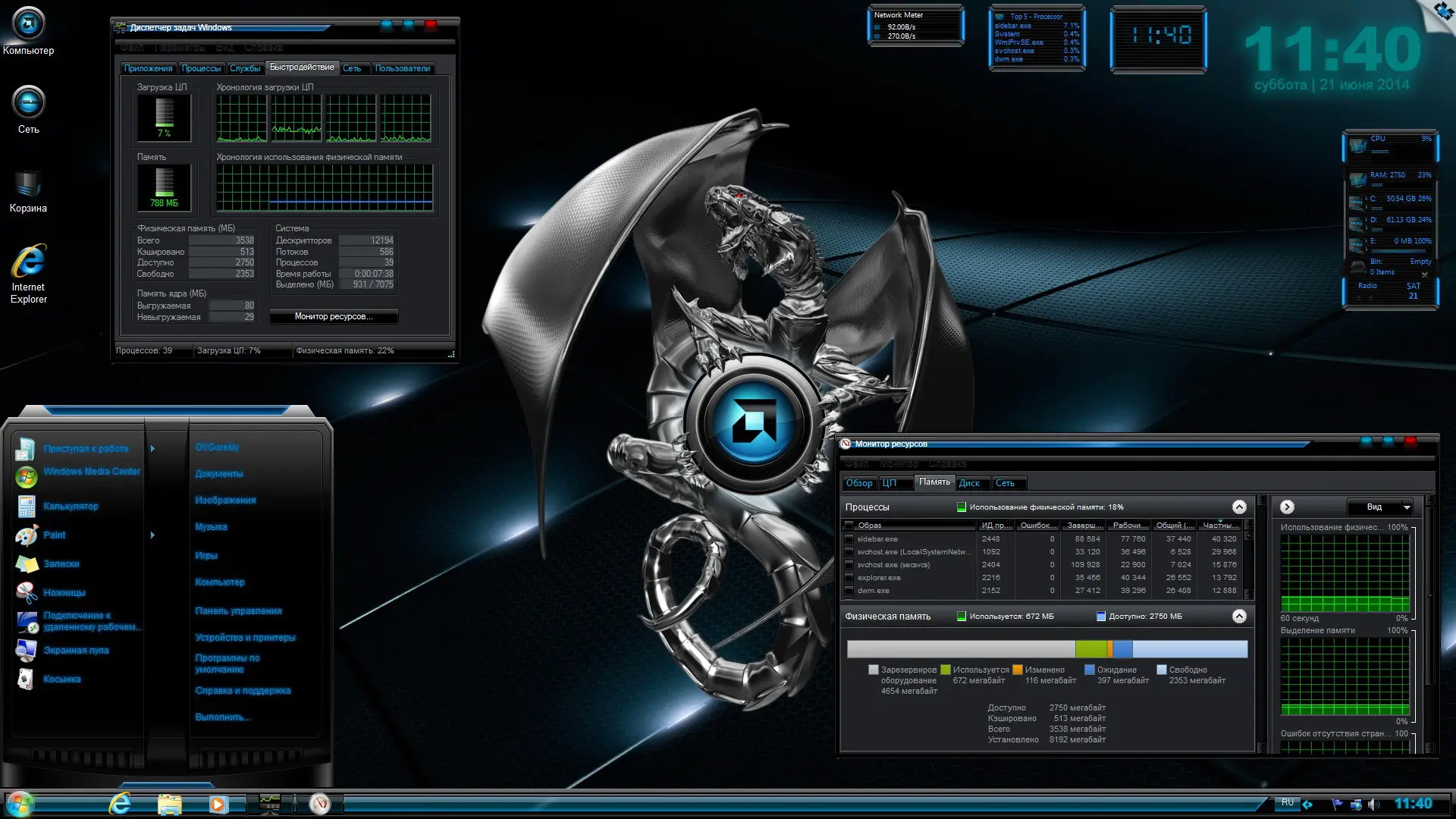The image size is (1456, 819).
Task: Collapse the Физическая память section
Action: [x=1239, y=616]
